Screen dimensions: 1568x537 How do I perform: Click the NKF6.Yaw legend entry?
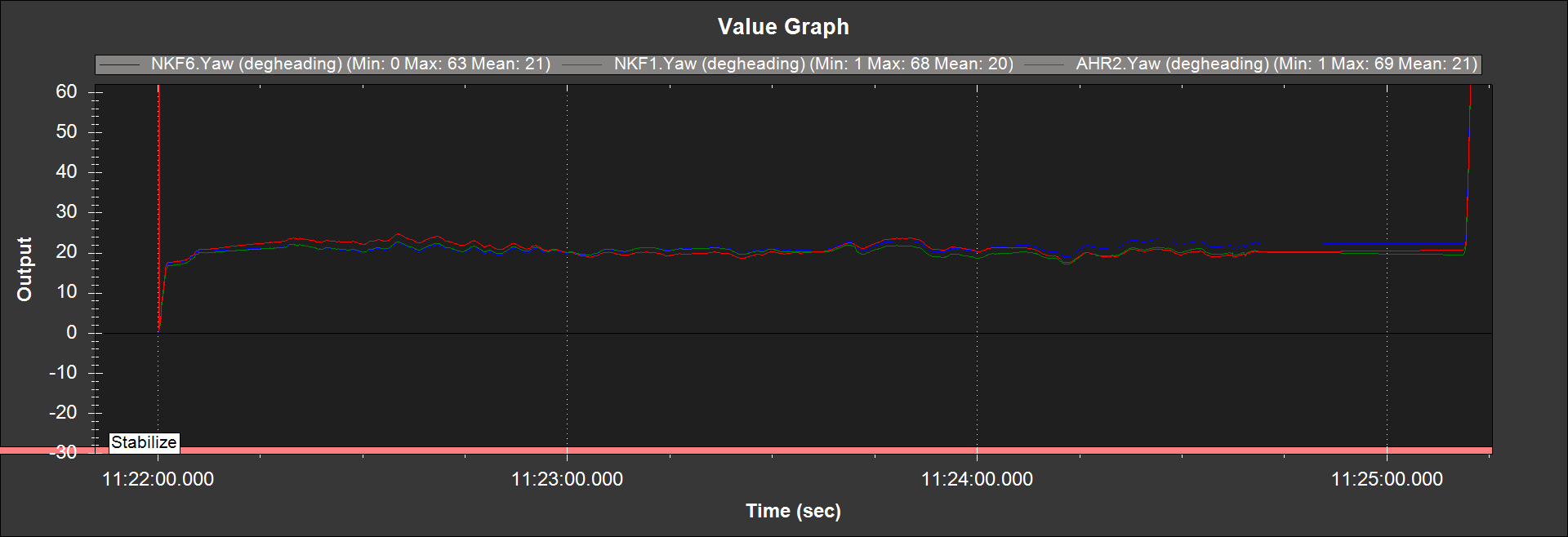(x=325, y=64)
